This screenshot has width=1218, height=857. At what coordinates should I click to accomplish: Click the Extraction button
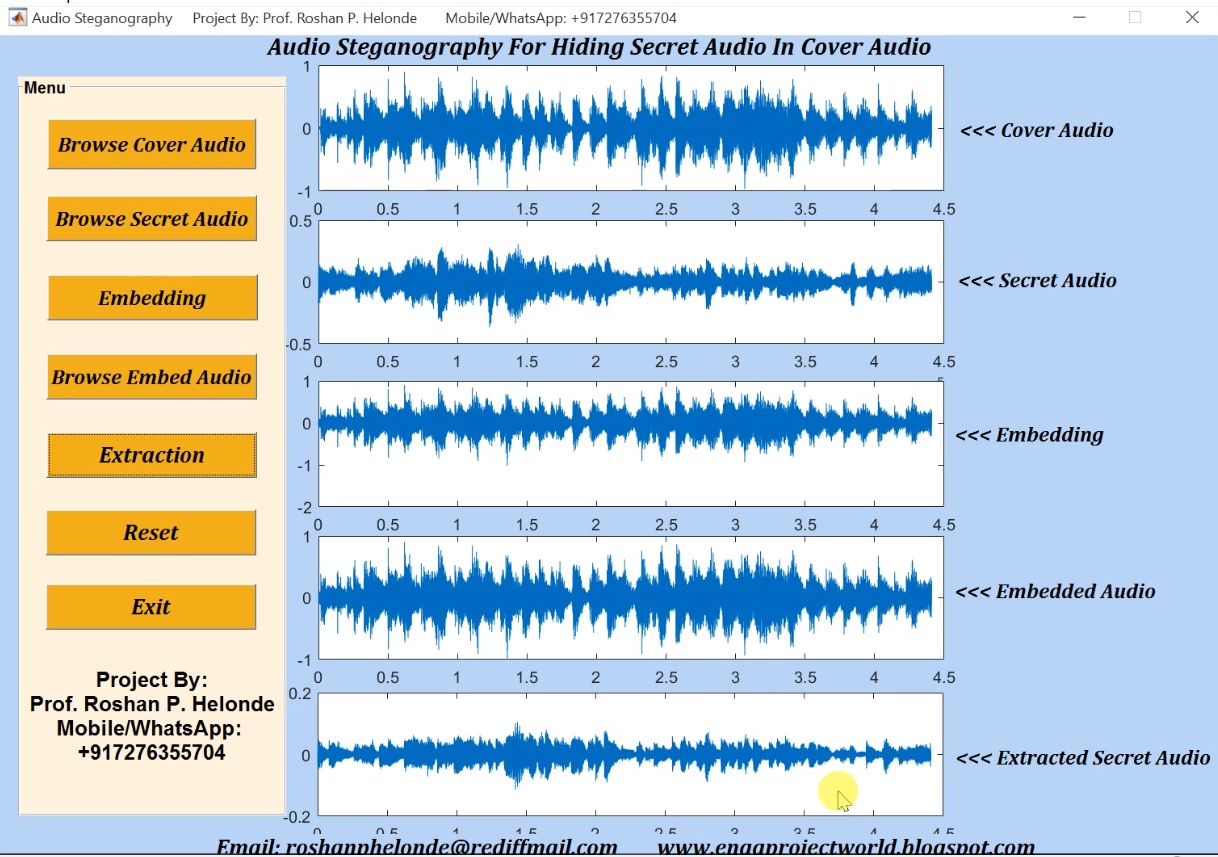click(152, 455)
